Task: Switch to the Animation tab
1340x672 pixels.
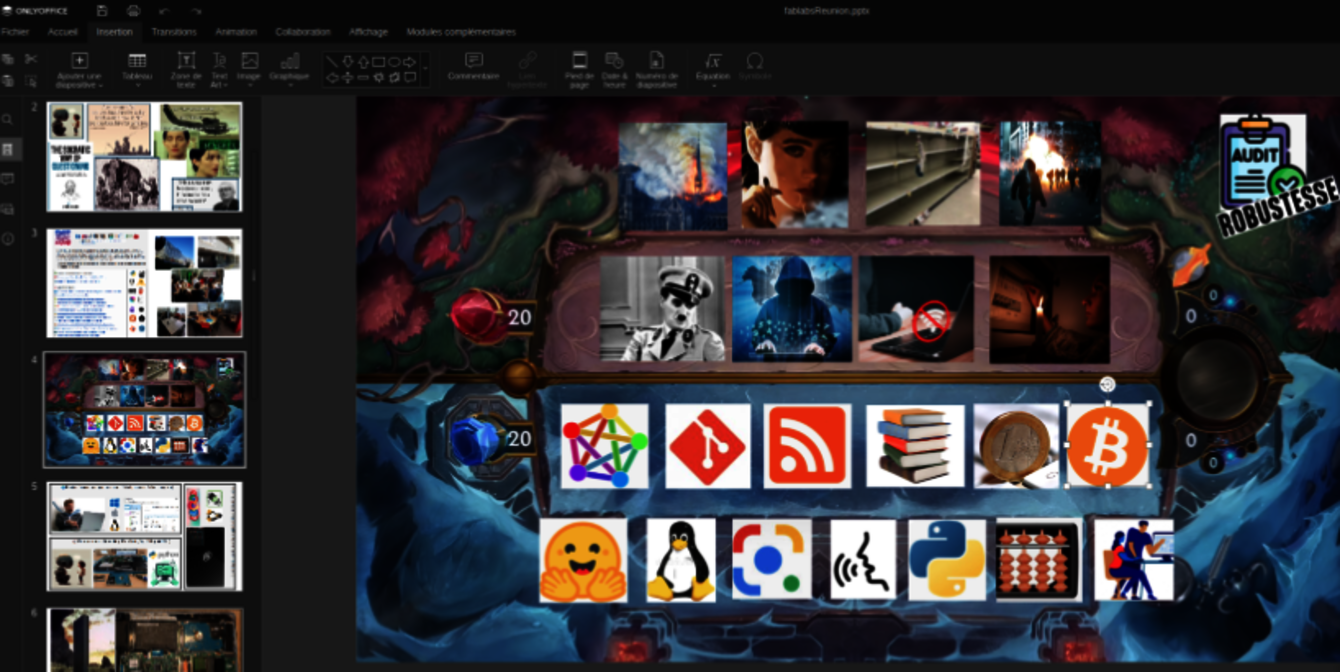Action: (236, 32)
